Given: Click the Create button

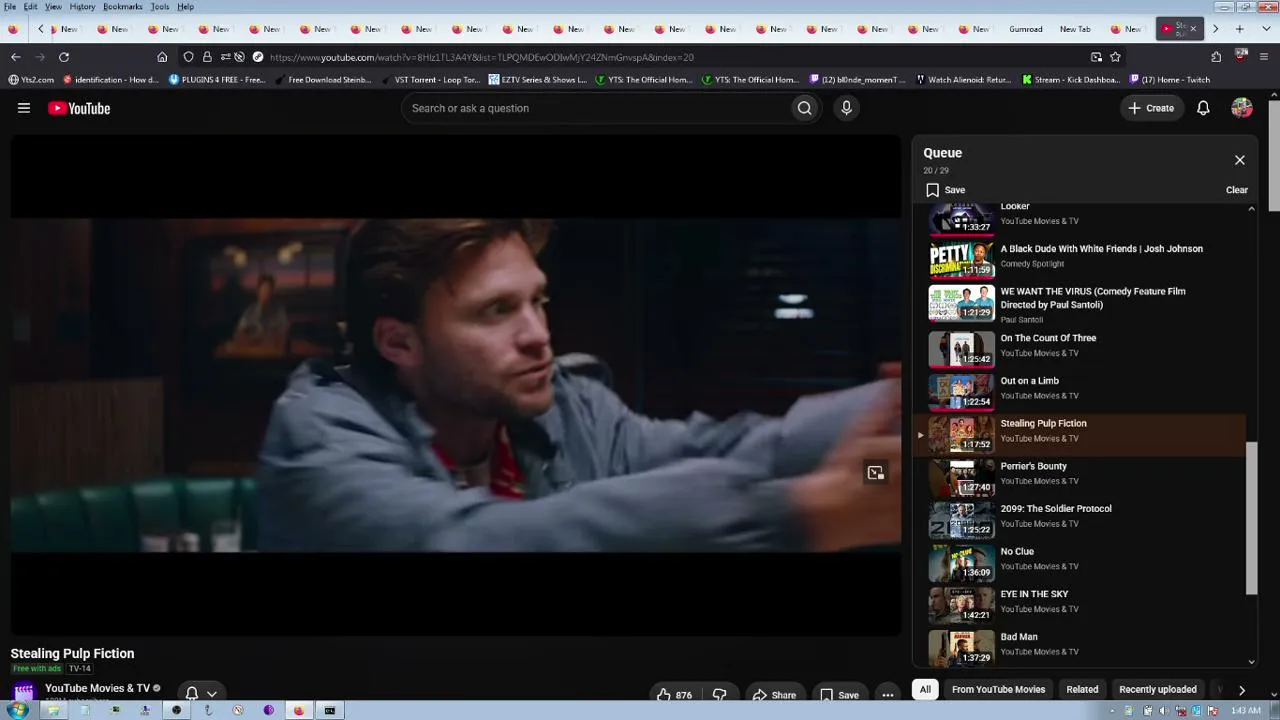Looking at the screenshot, I should coord(1151,108).
